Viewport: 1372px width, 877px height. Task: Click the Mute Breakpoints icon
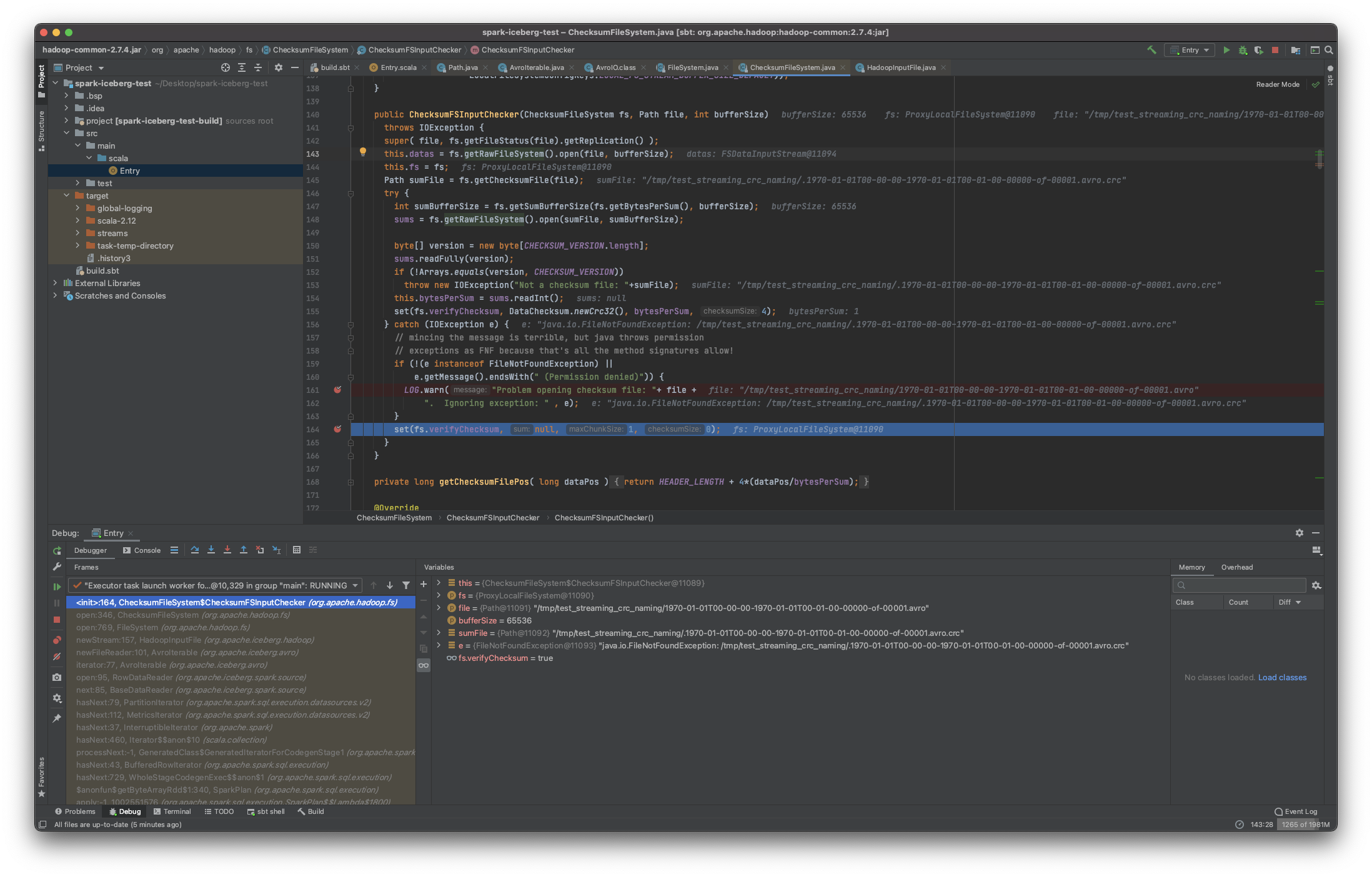click(57, 657)
